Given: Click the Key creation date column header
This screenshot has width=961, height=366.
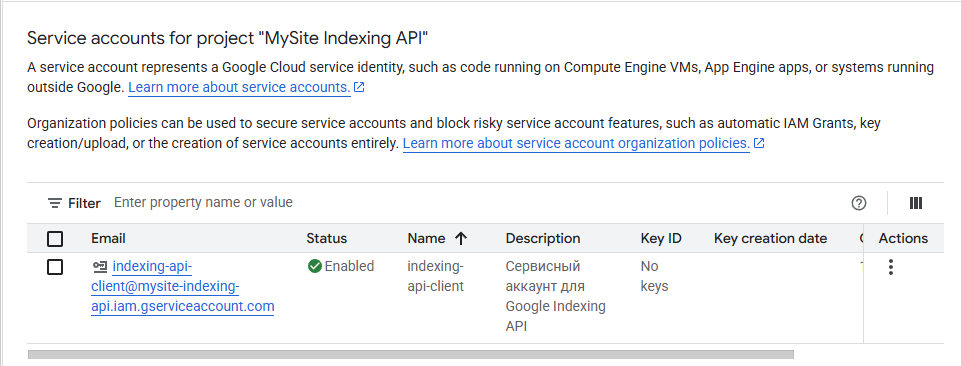Looking at the screenshot, I should click(770, 238).
